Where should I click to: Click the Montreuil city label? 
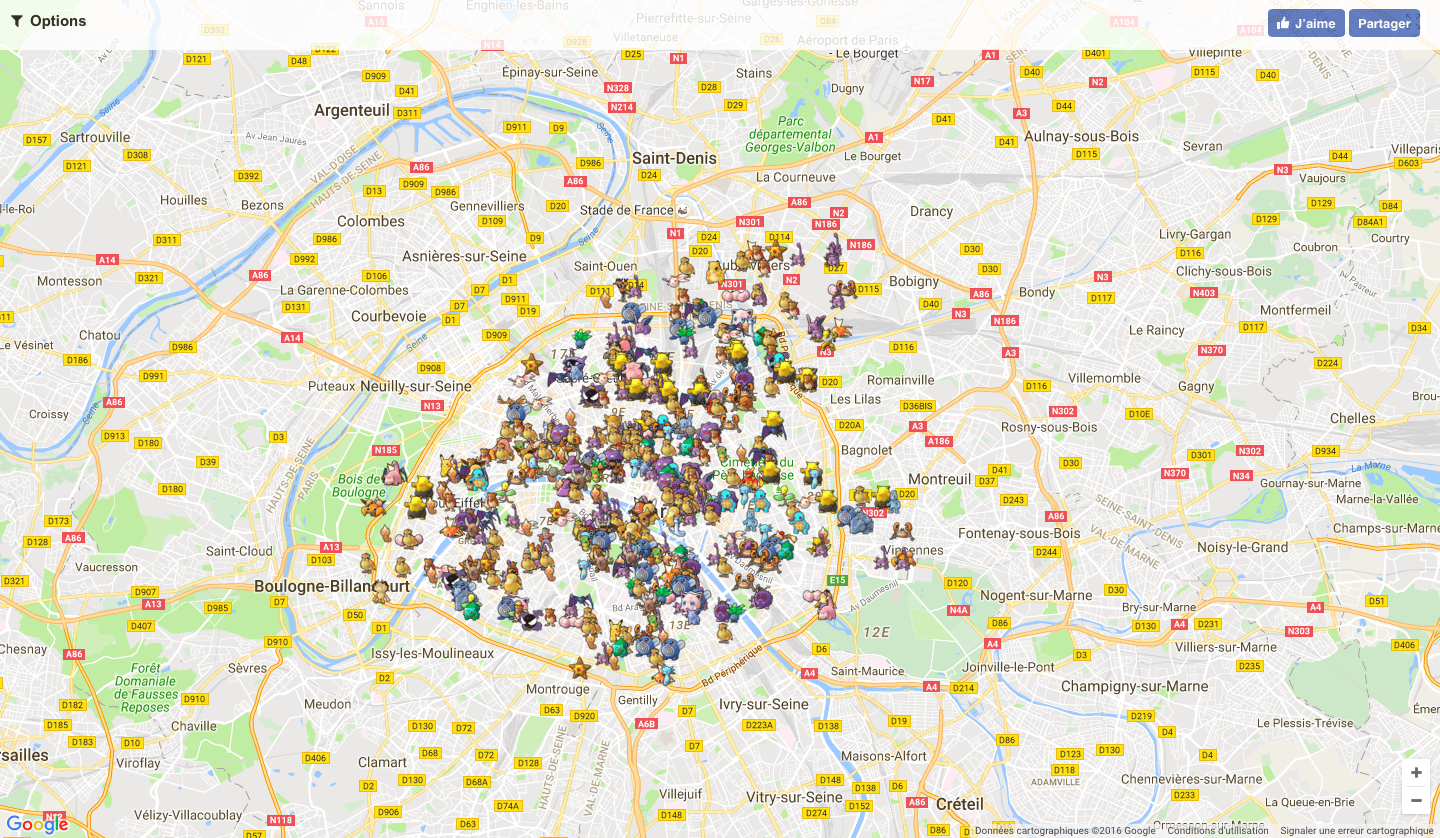coord(940,479)
